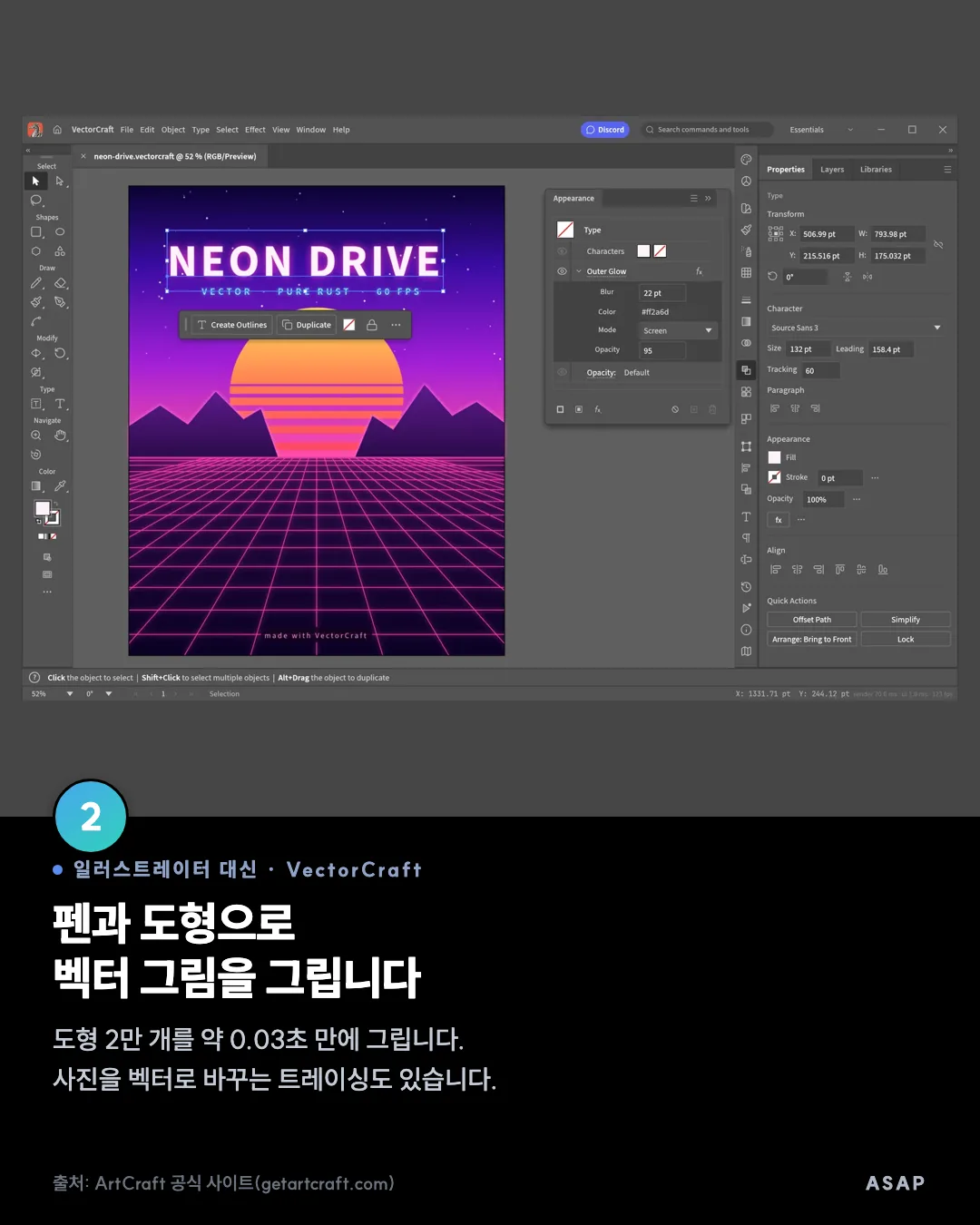The width and height of the screenshot is (980, 1225).
Task: Select the Curvature tool
Action: tap(36, 321)
